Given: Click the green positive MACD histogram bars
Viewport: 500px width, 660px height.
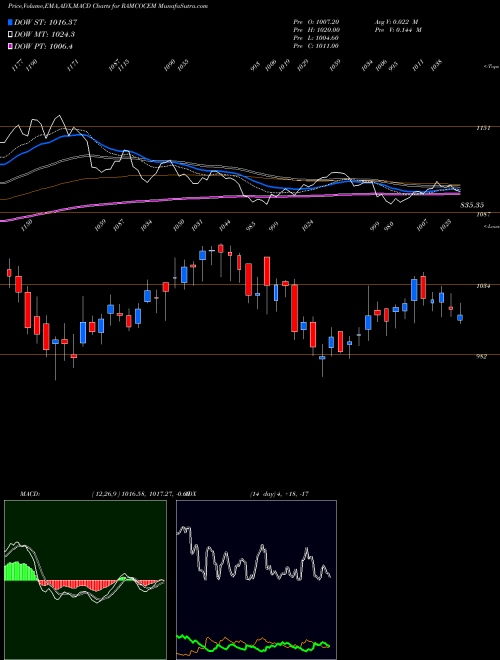Looking at the screenshot, I should (x=20, y=572).
